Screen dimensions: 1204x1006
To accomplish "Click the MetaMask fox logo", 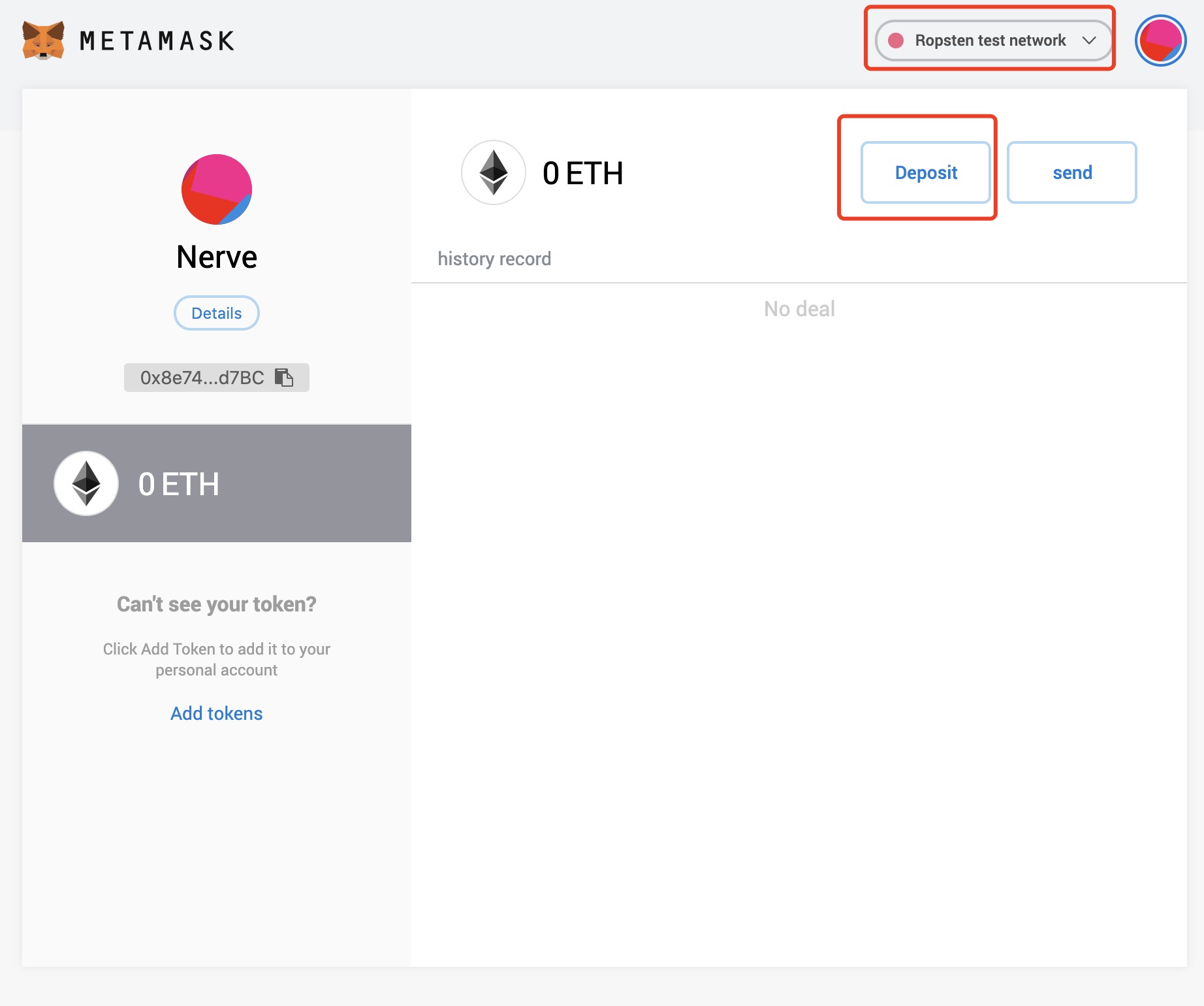I will pos(43,41).
